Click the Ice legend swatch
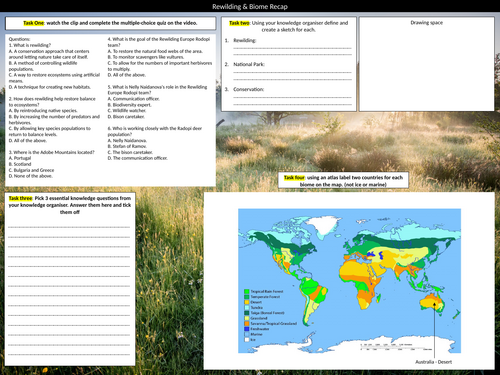 click(x=247, y=340)
